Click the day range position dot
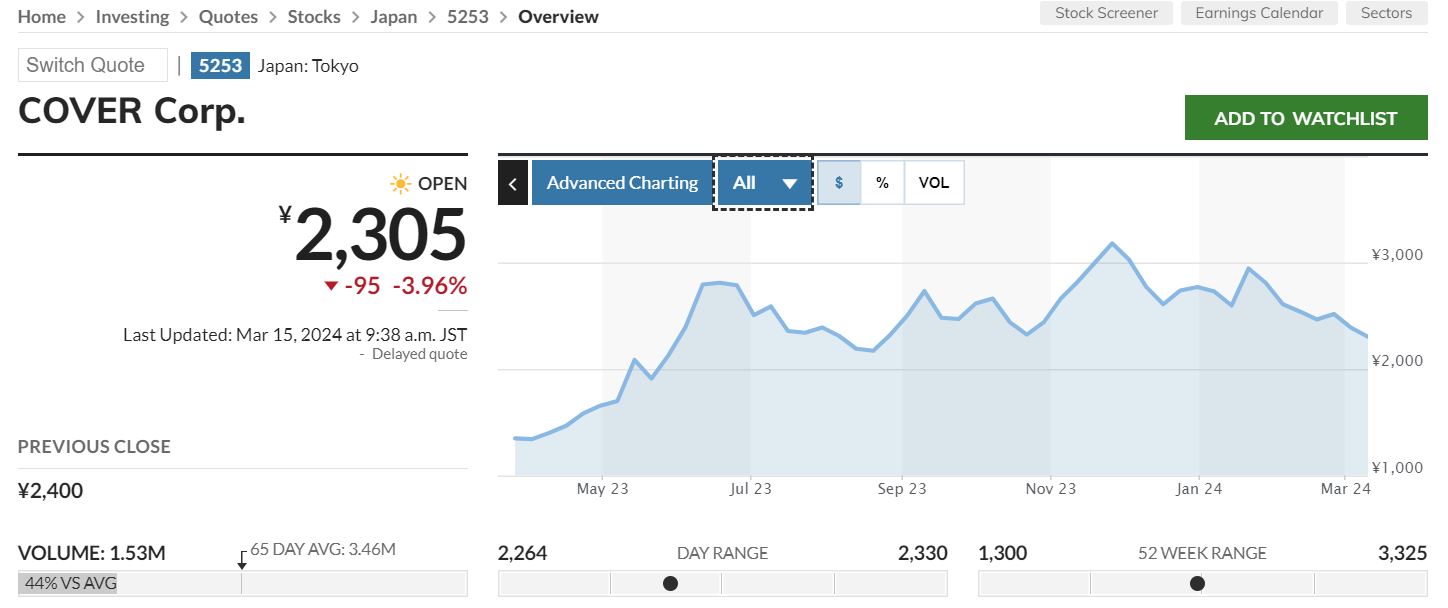 point(670,583)
